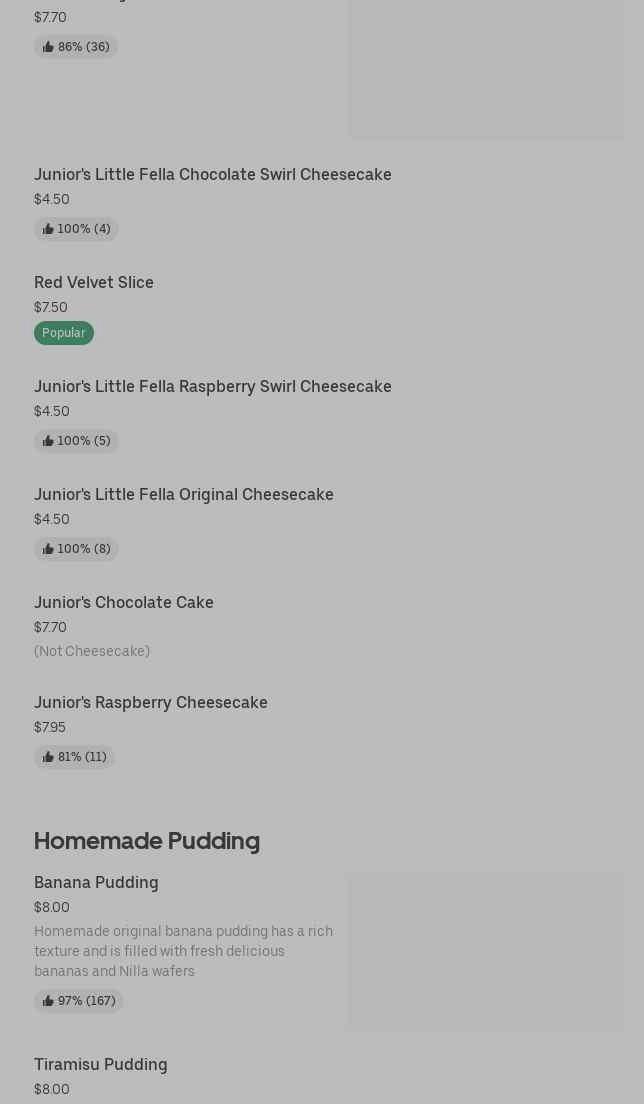Open Junior's Little Fella Raspberry Swirl Cheesecake
Viewport: 644px width, 1104px height.
pos(212,386)
